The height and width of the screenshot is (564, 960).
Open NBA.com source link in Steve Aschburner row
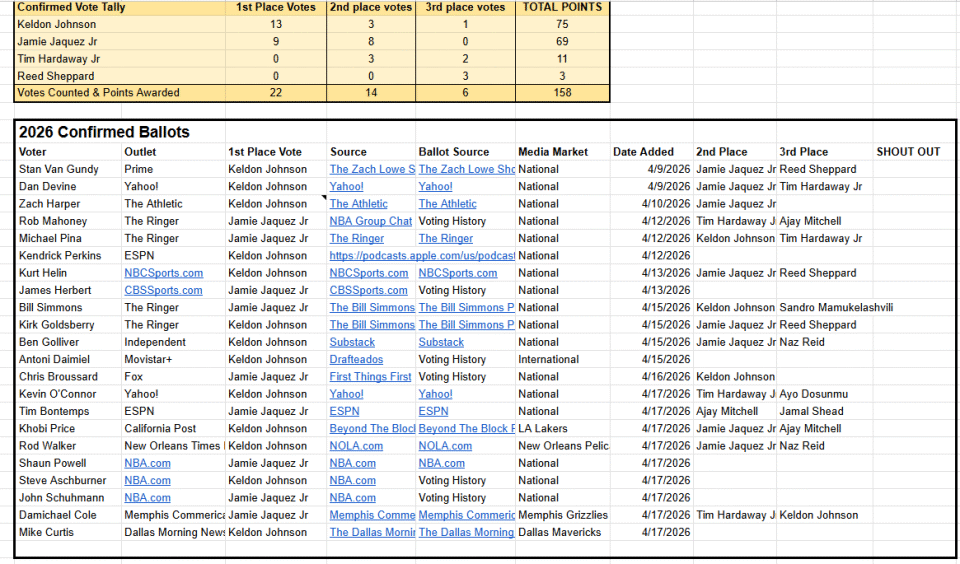353,481
